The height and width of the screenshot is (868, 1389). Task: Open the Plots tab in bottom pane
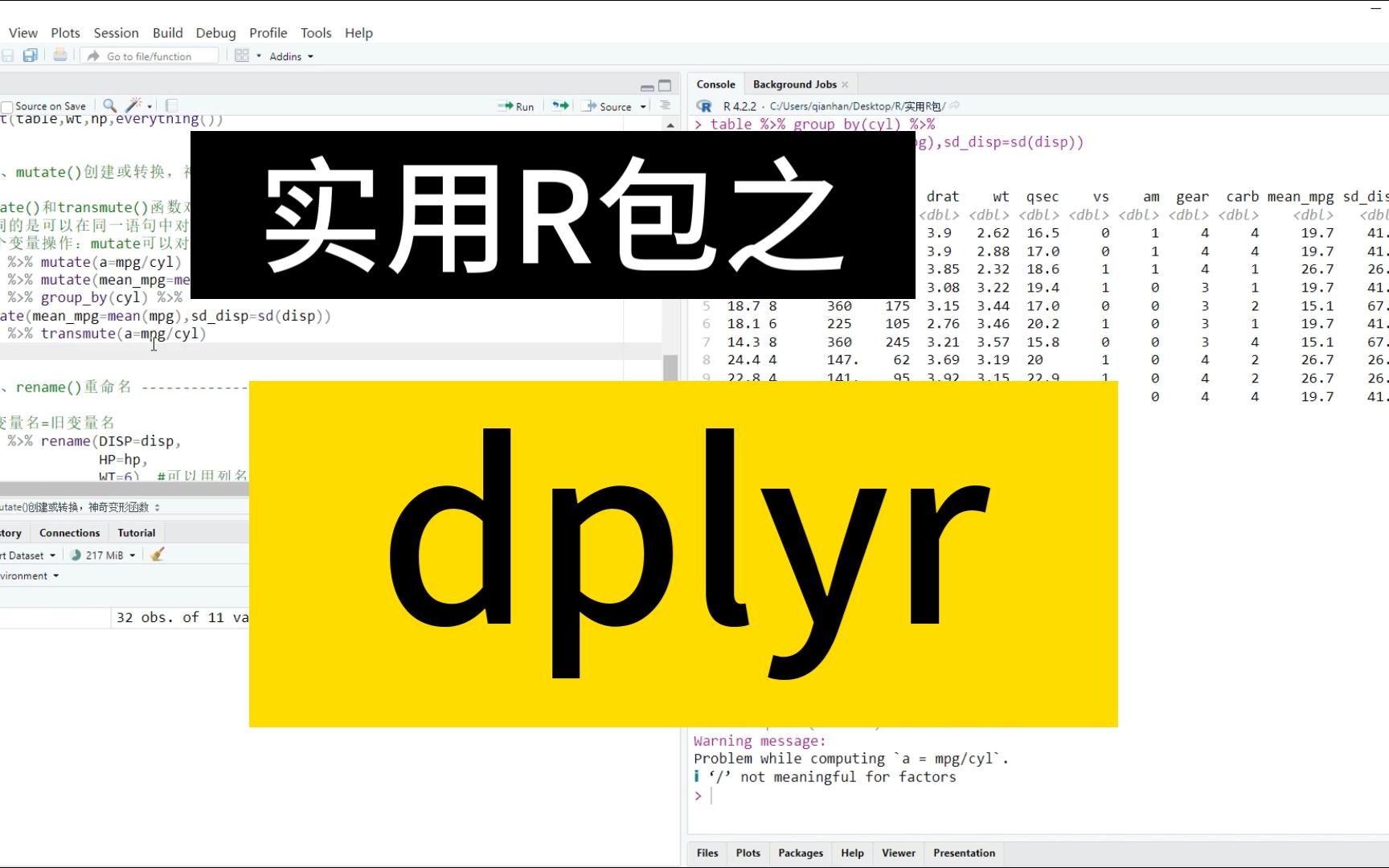[748, 853]
